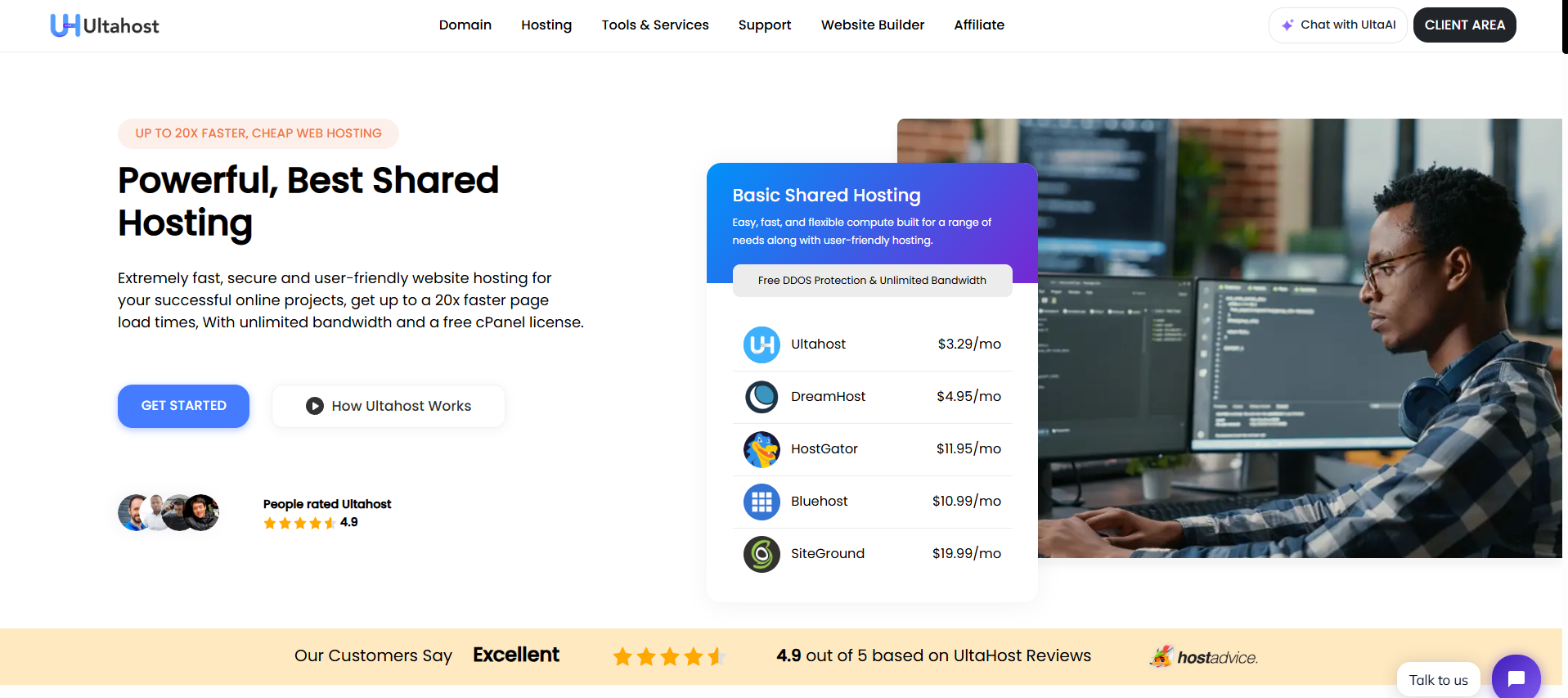The height and width of the screenshot is (698, 1568).
Task: Open the Hosting menu
Action: [546, 25]
